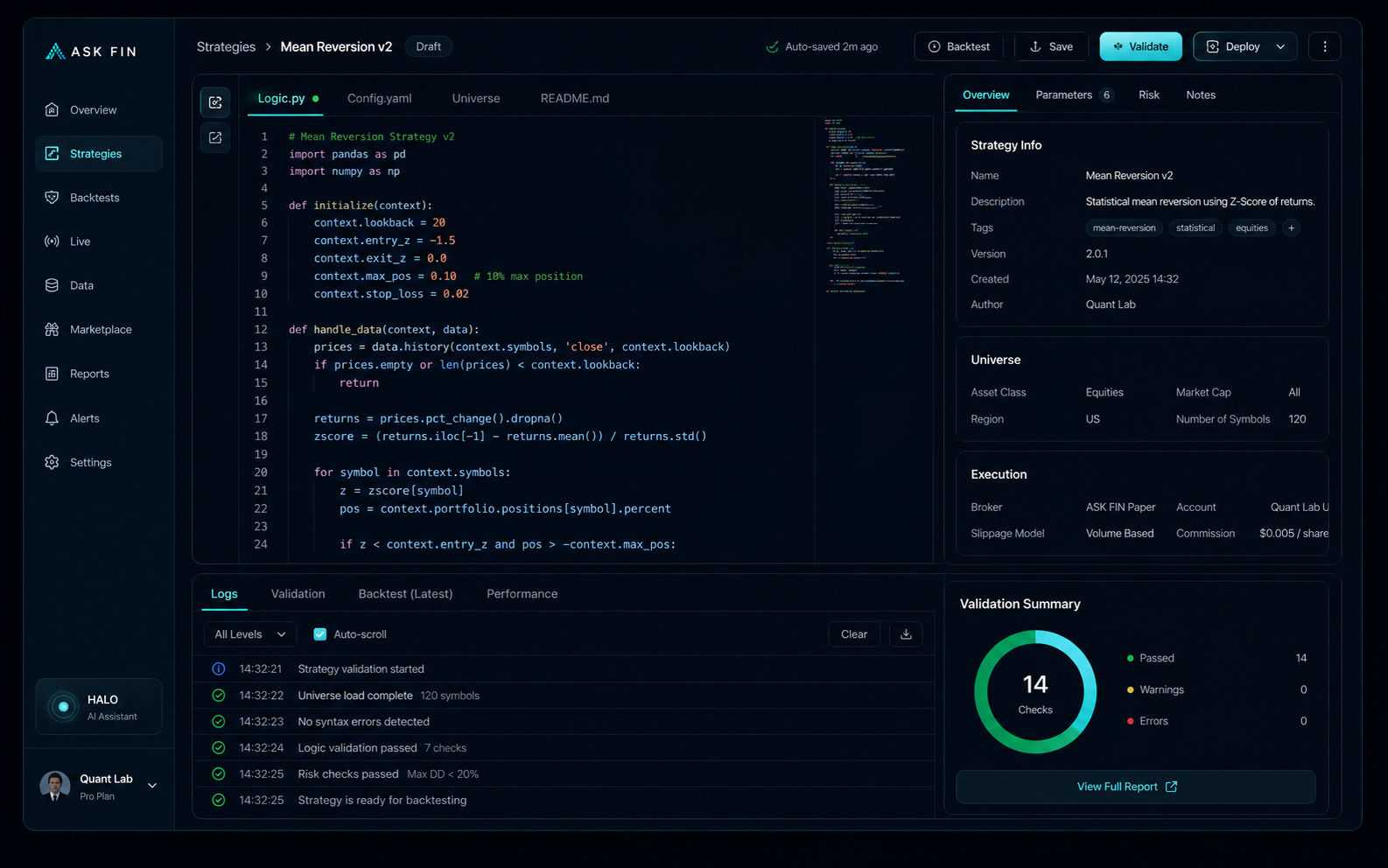
Task: Open the Alerts bell icon
Action: coord(52,418)
